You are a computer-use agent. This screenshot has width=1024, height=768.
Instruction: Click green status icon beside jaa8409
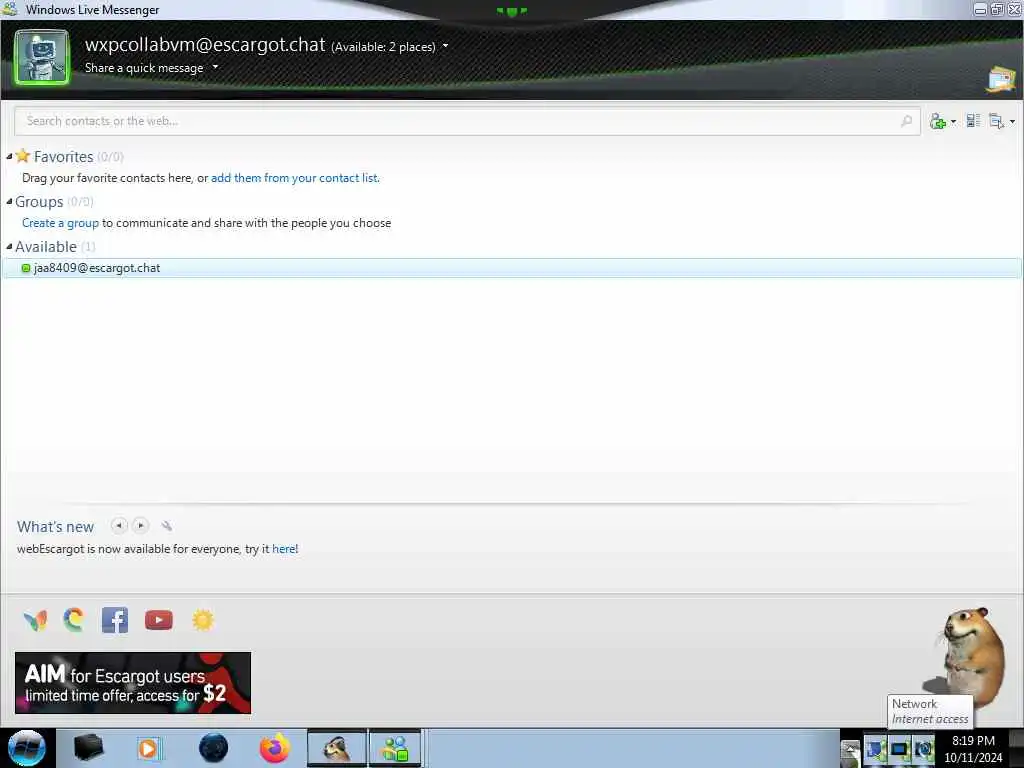26,268
